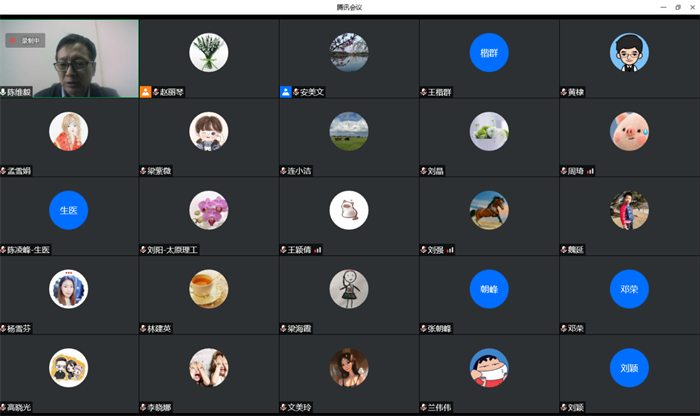Screen dimensions: 700x416
Task: Click the name label 连小洁
Action: (304, 171)
